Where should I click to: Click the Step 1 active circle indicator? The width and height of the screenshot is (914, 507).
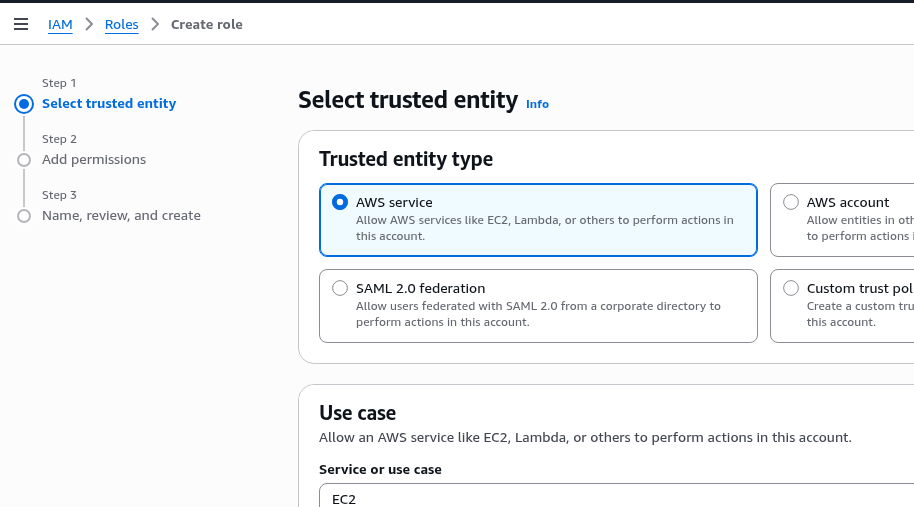pyautogui.click(x=24, y=103)
